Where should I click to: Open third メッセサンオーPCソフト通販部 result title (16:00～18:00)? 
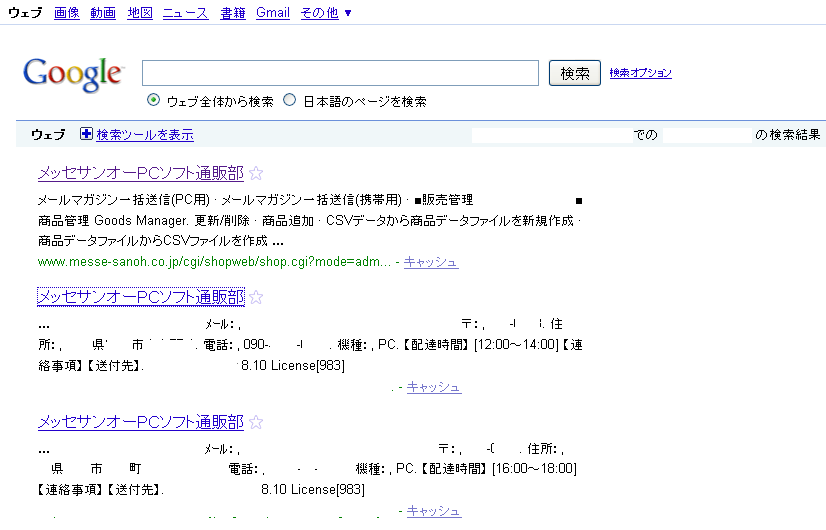pyautogui.click(x=141, y=422)
